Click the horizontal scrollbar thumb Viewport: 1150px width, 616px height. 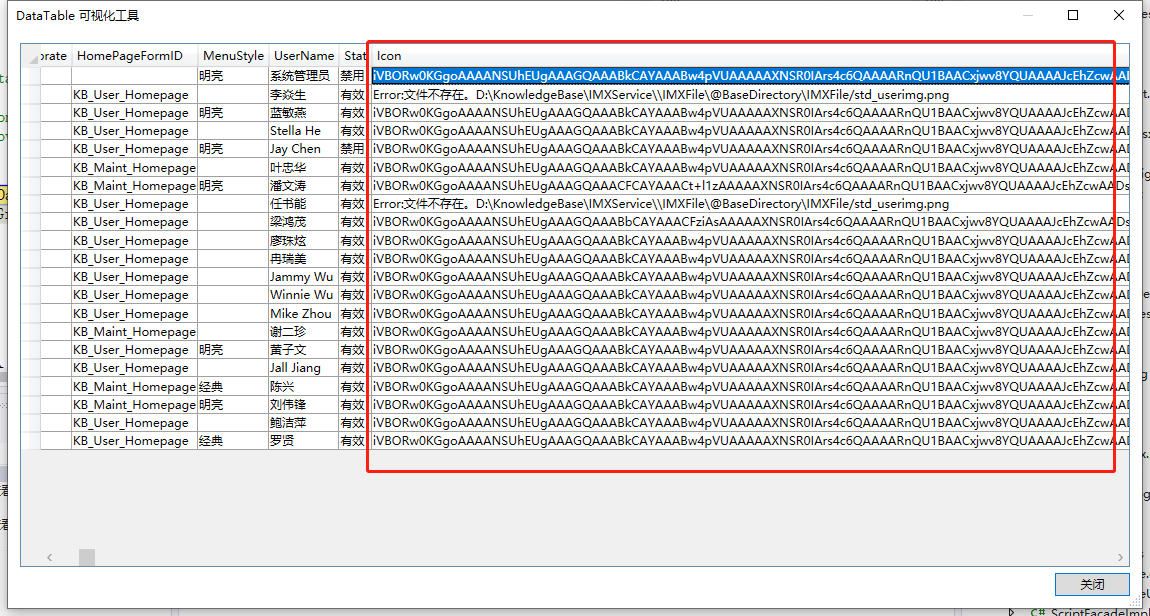click(87, 557)
